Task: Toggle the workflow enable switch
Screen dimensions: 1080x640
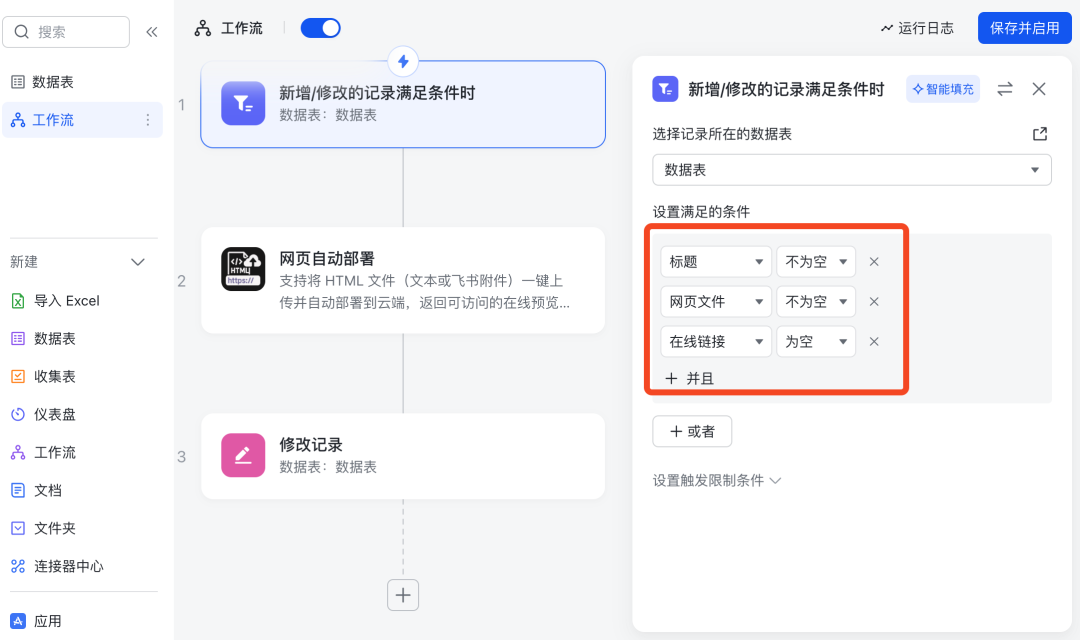Action: [x=319, y=27]
